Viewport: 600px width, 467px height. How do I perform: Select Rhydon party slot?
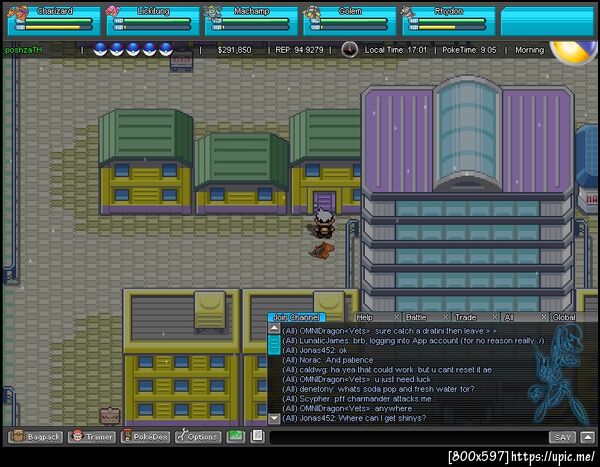coord(448,21)
